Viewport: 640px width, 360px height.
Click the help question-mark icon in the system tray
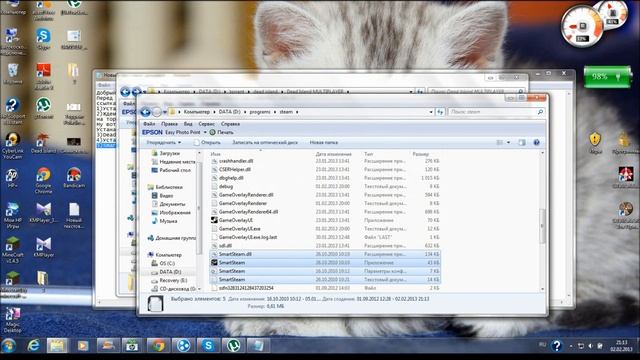point(556,346)
